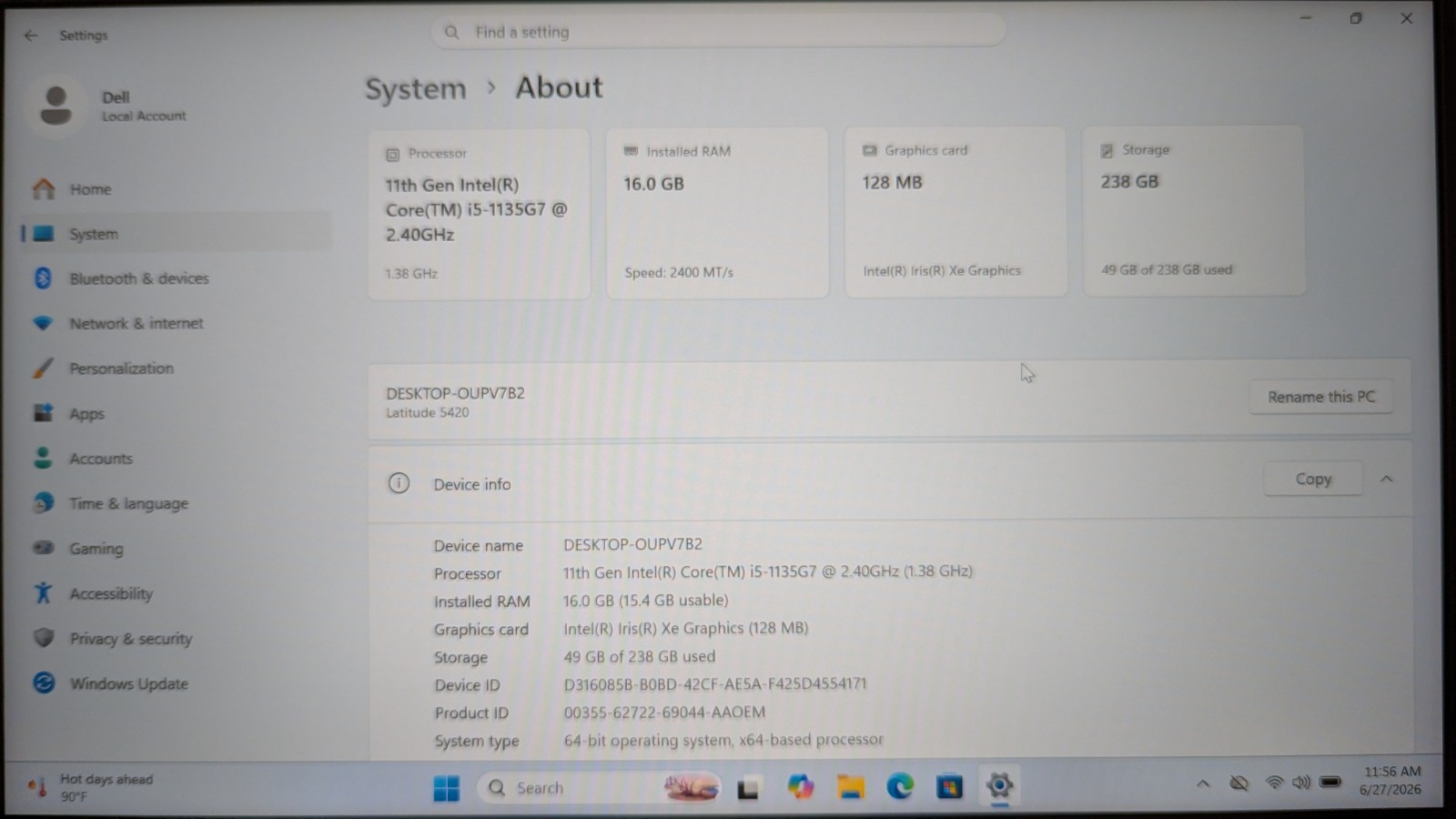1456x819 pixels.
Task: Click the Installed RAM info card
Action: 718,213
